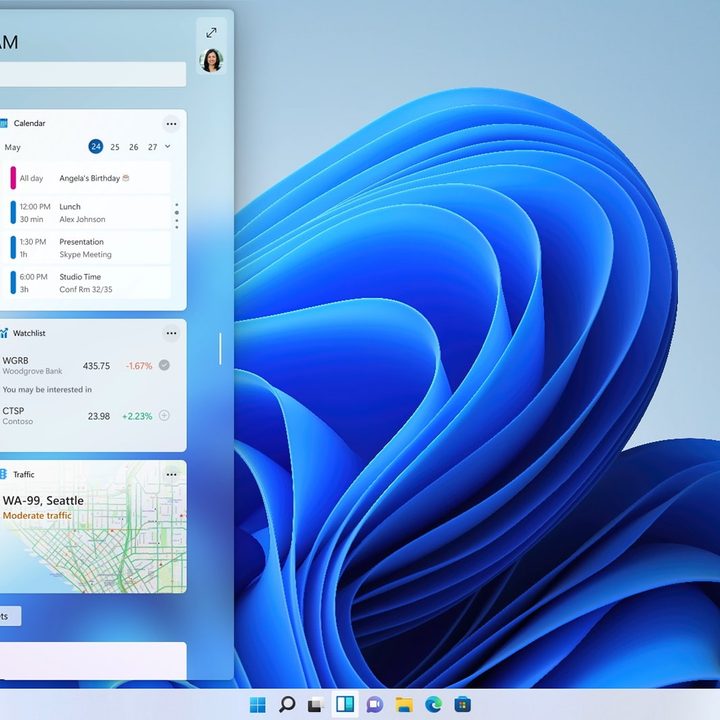Expand the widgets panel to full view
Image resolution: width=720 pixels, height=720 pixels.
(211, 33)
